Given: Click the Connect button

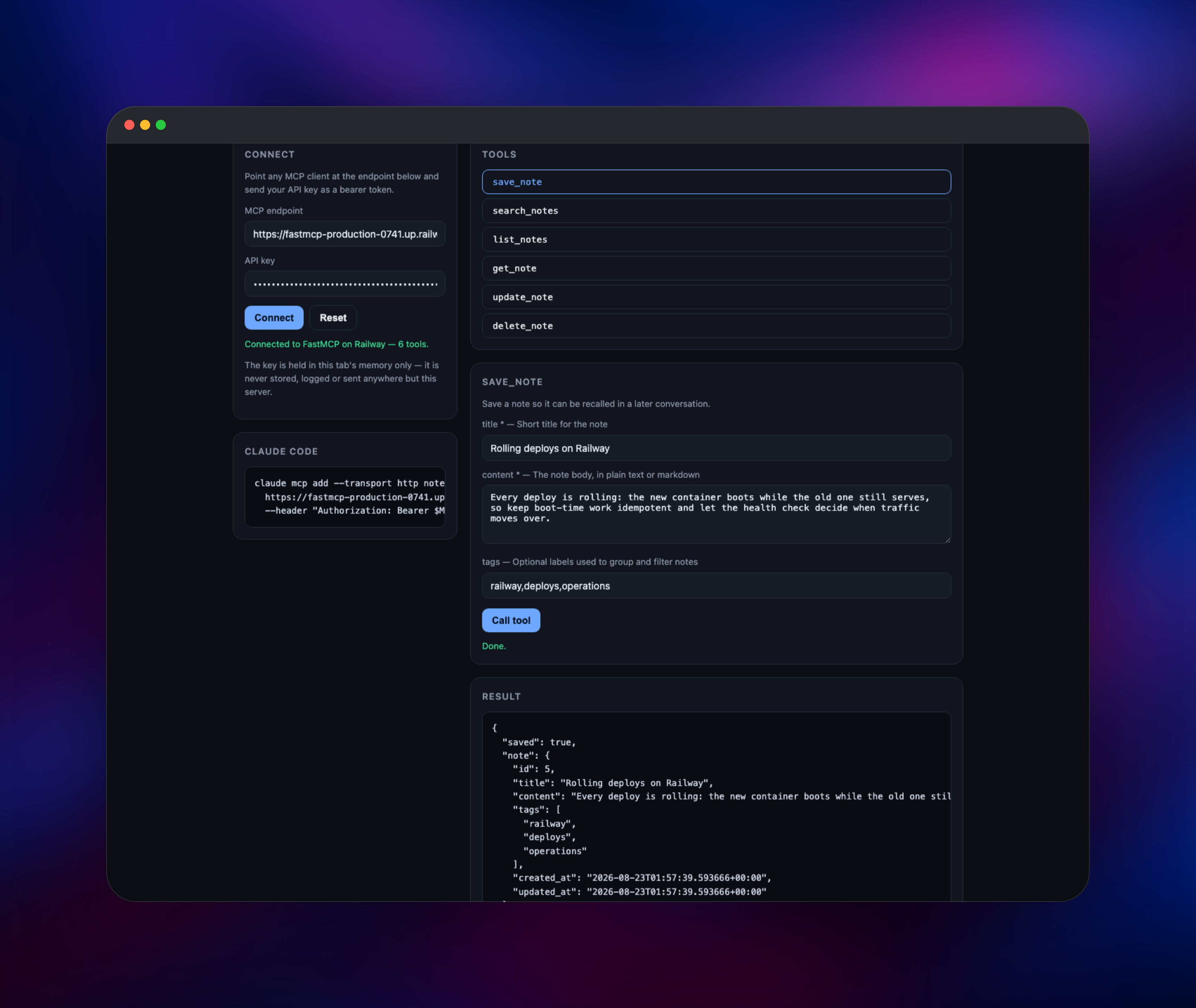Looking at the screenshot, I should (274, 318).
